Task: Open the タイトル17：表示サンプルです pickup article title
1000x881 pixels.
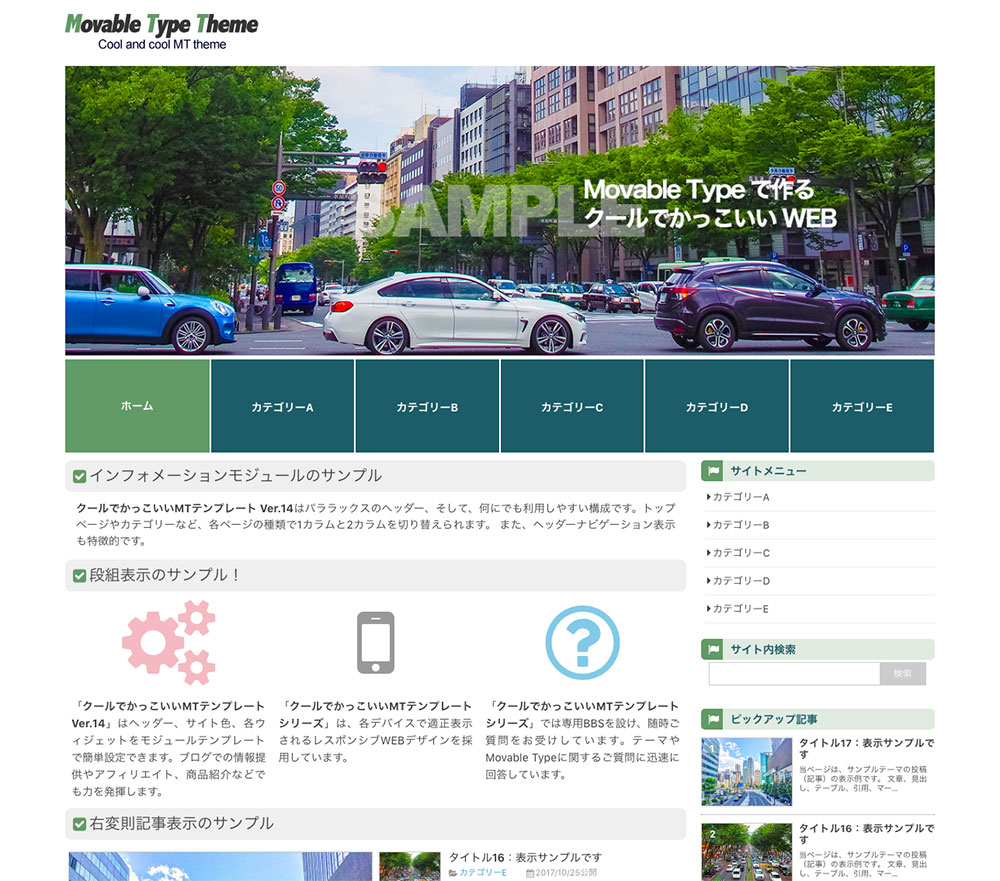Action: click(867, 748)
